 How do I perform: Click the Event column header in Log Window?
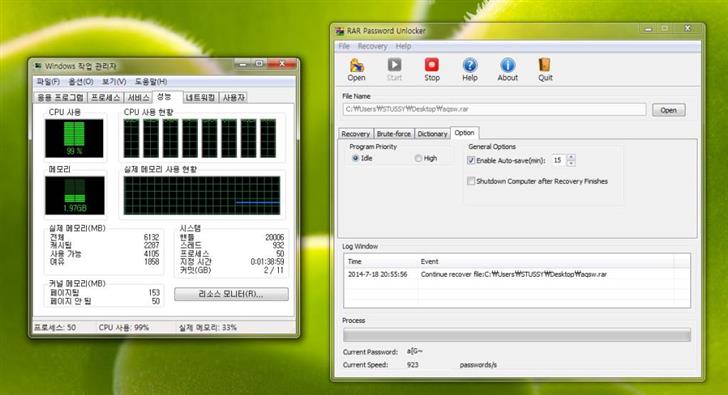(546, 261)
